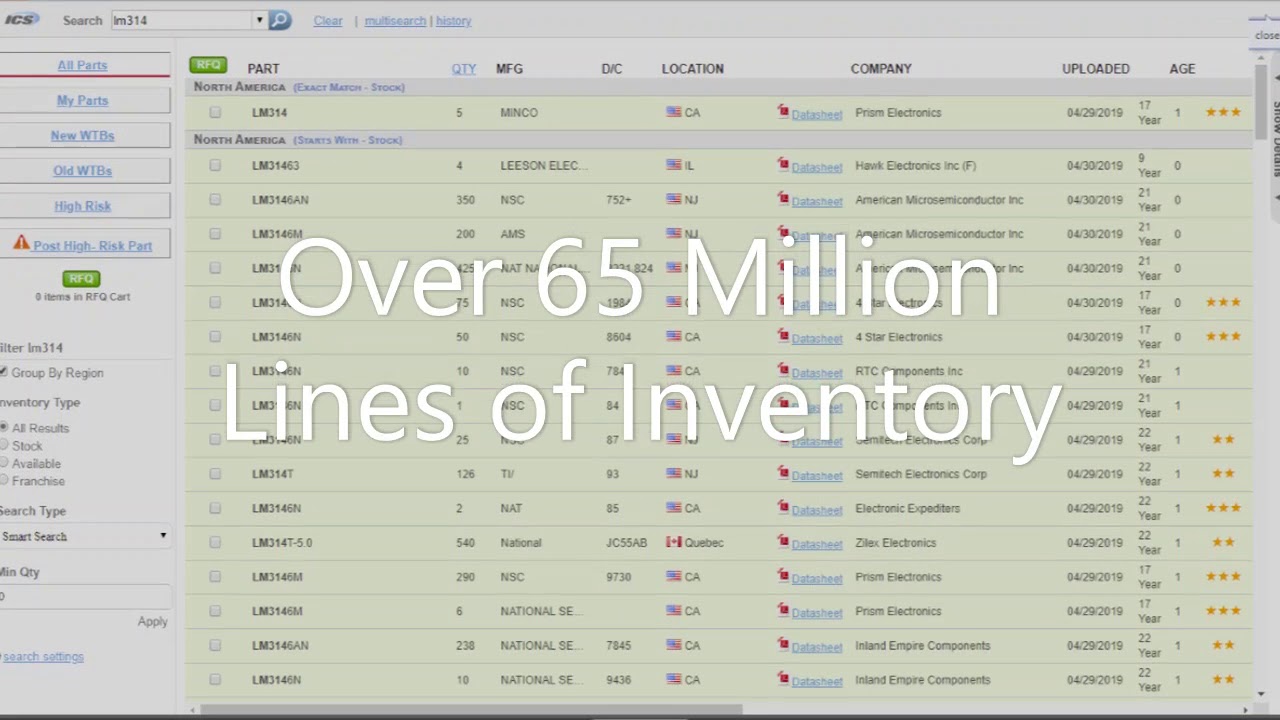Switch to My Parts tab
The width and height of the screenshot is (1280, 720).
(83, 100)
